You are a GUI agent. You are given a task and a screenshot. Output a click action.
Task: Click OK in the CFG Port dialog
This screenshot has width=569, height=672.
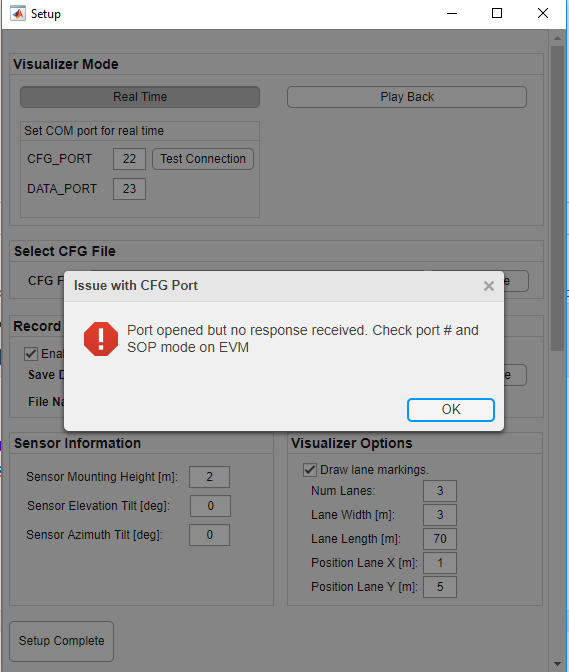pos(451,410)
